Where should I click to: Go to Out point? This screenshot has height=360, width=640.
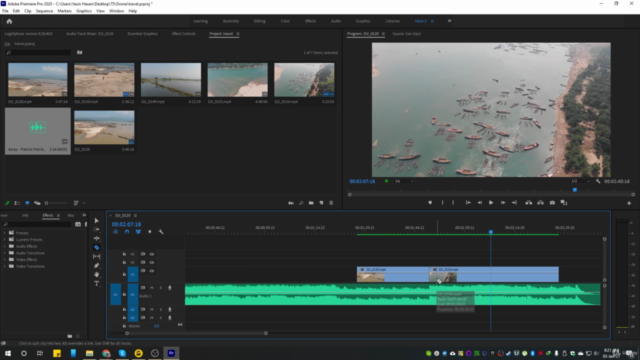tap(514, 202)
